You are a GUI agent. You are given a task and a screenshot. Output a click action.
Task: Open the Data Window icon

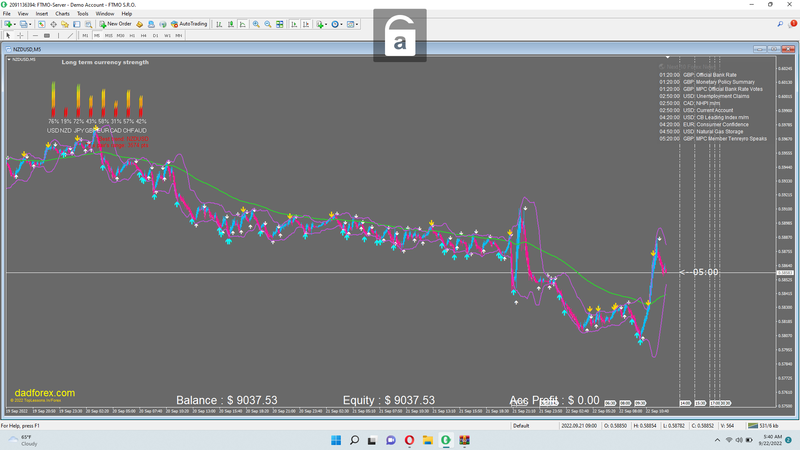53,24
